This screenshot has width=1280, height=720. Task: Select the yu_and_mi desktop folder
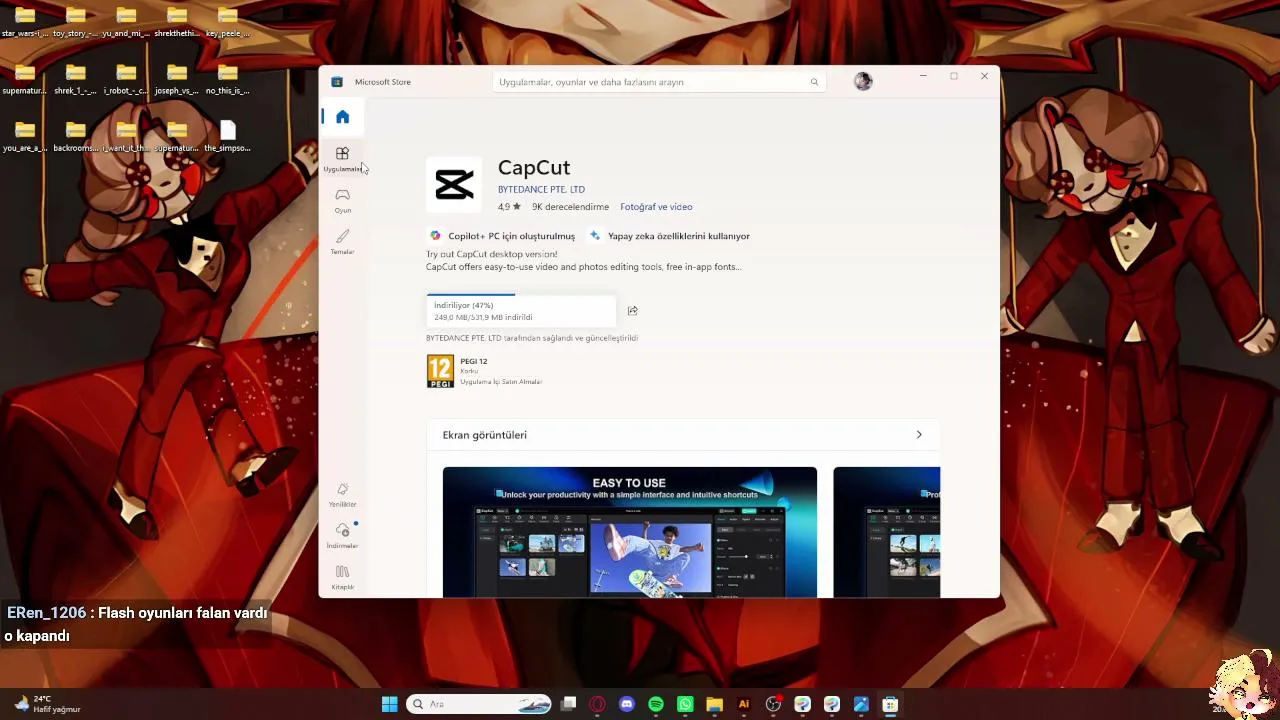coord(126,22)
